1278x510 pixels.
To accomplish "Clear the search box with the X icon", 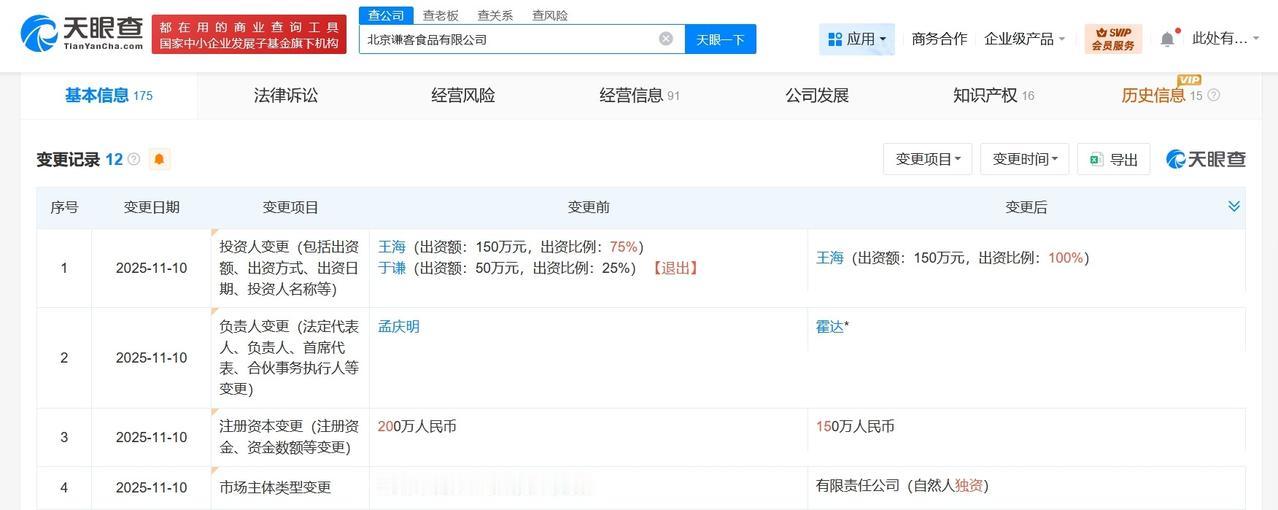I will (x=666, y=39).
